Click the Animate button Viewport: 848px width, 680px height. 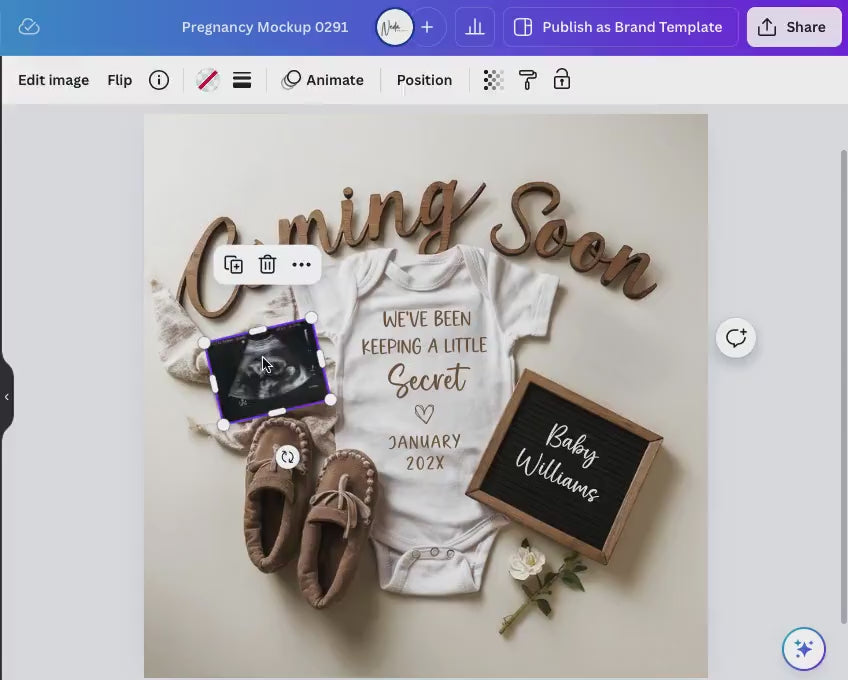323,80
